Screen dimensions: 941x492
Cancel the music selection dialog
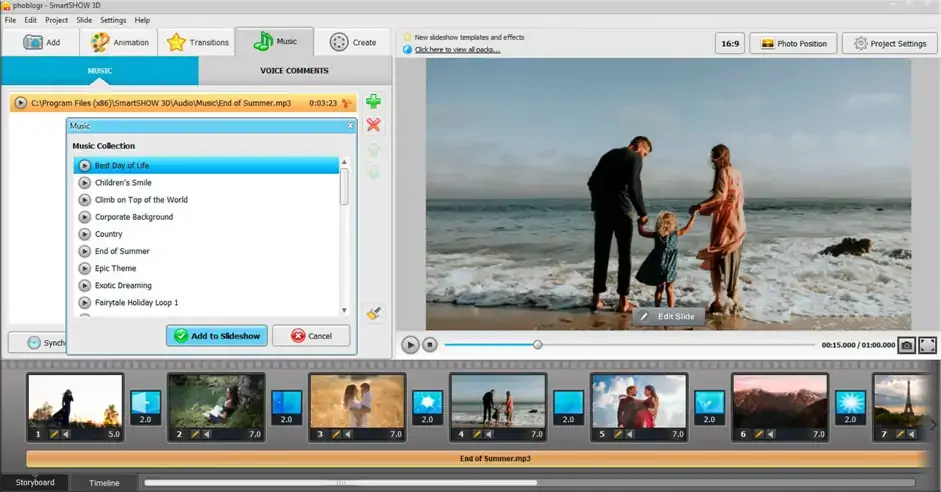[x=311, y=336]
